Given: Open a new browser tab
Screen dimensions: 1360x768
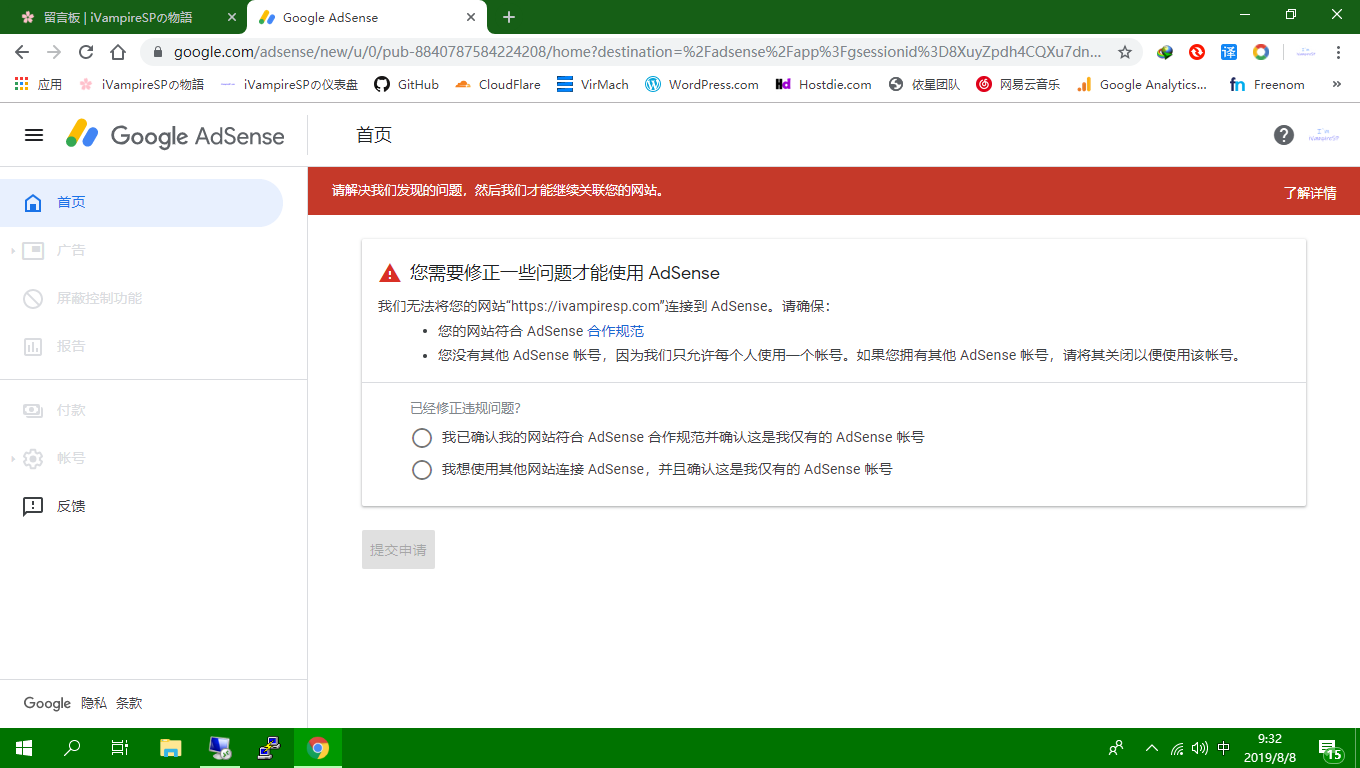Looking at the screenshot, I should pyautogui.click(x=509, y=18).
